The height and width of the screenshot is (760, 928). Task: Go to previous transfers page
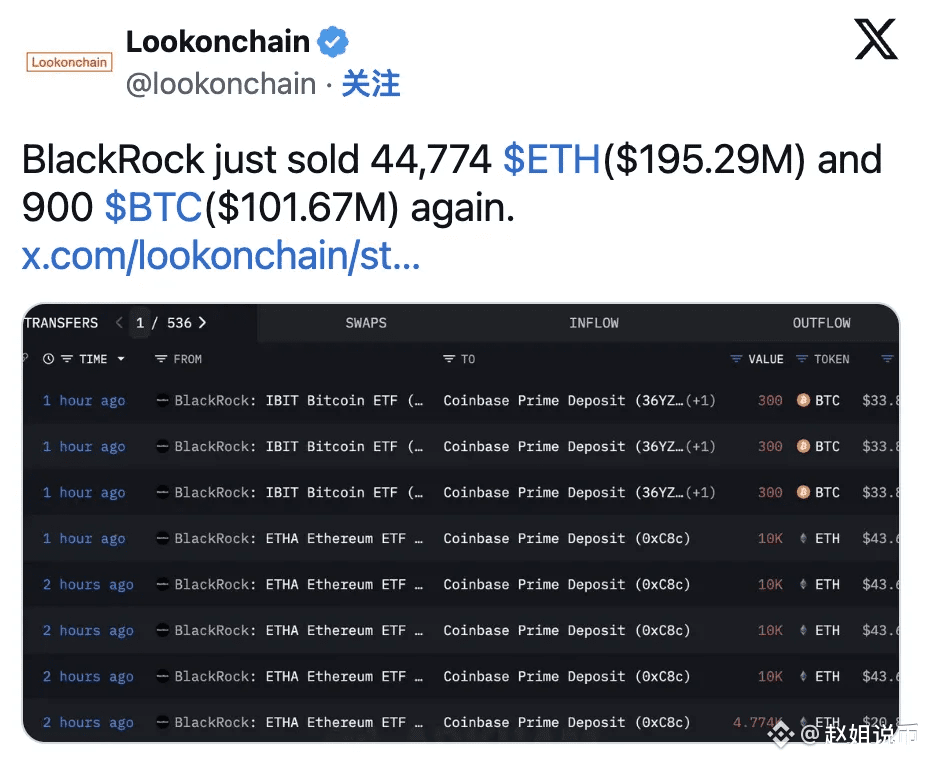tap(119, 323)
